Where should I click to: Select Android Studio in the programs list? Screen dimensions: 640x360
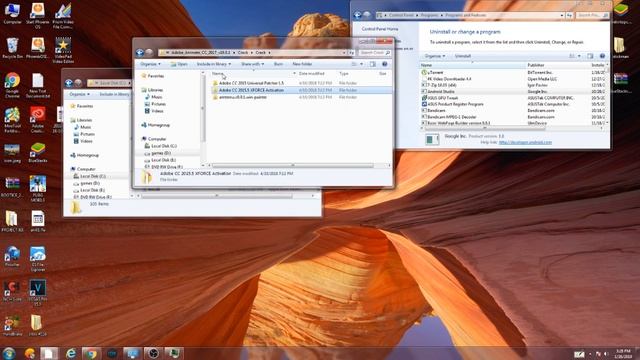[x=440, y=91]
